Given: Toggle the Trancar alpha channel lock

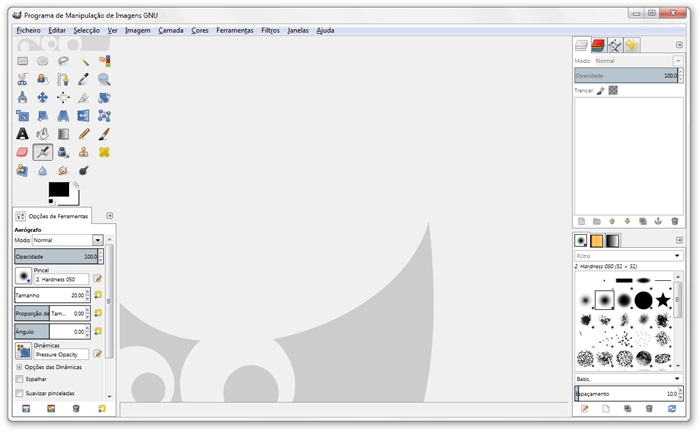Looking at the screenshot, I should (613, 91).
